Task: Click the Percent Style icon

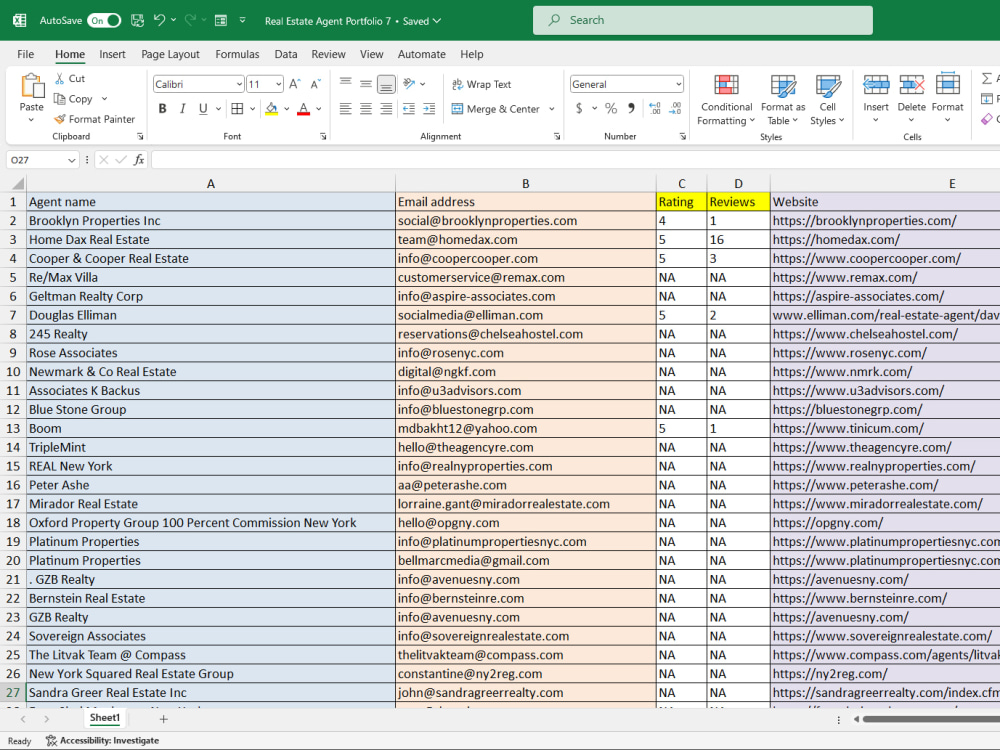Action: tap(611, 108)
